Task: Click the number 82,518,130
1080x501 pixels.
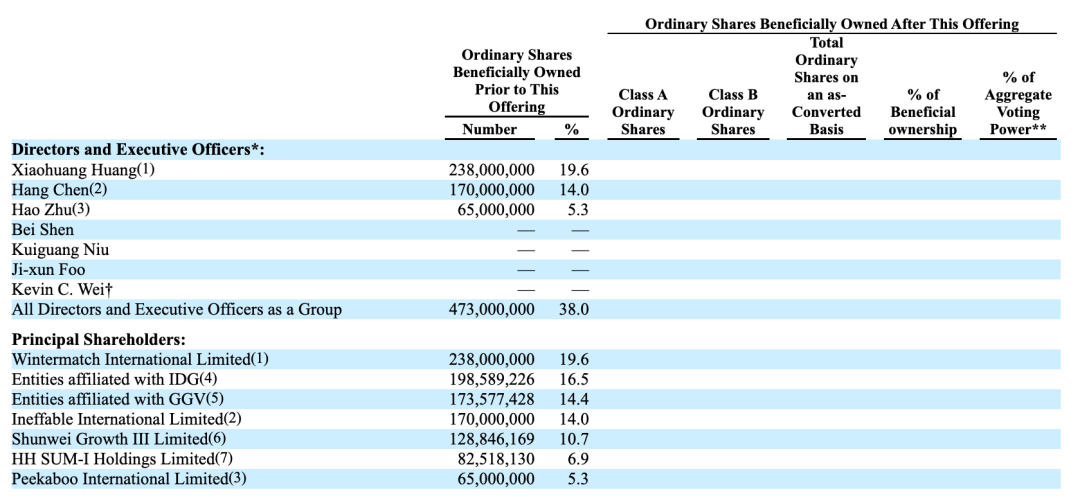Action: coord(495,458)
